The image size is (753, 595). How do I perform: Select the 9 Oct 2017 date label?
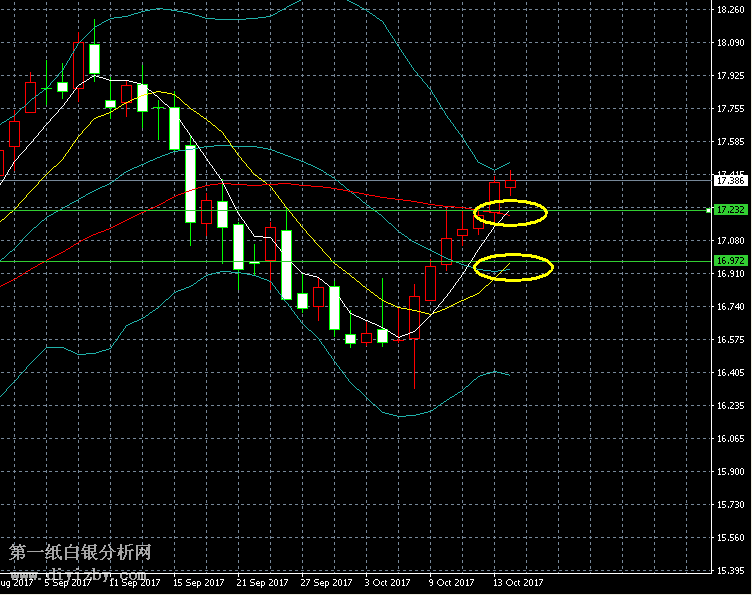[454, 582]
